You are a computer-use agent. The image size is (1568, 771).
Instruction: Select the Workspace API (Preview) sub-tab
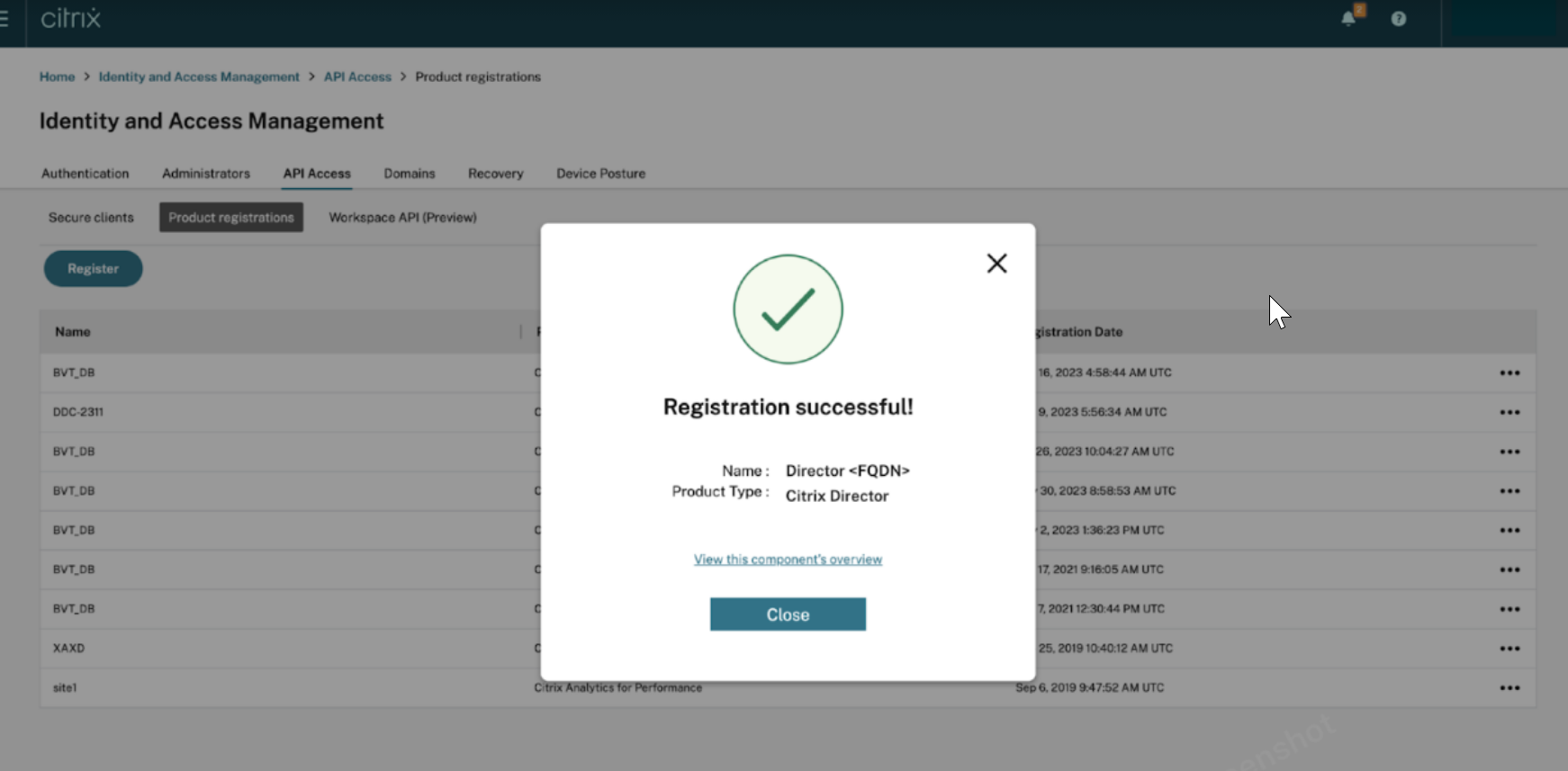tap(402, 218)
